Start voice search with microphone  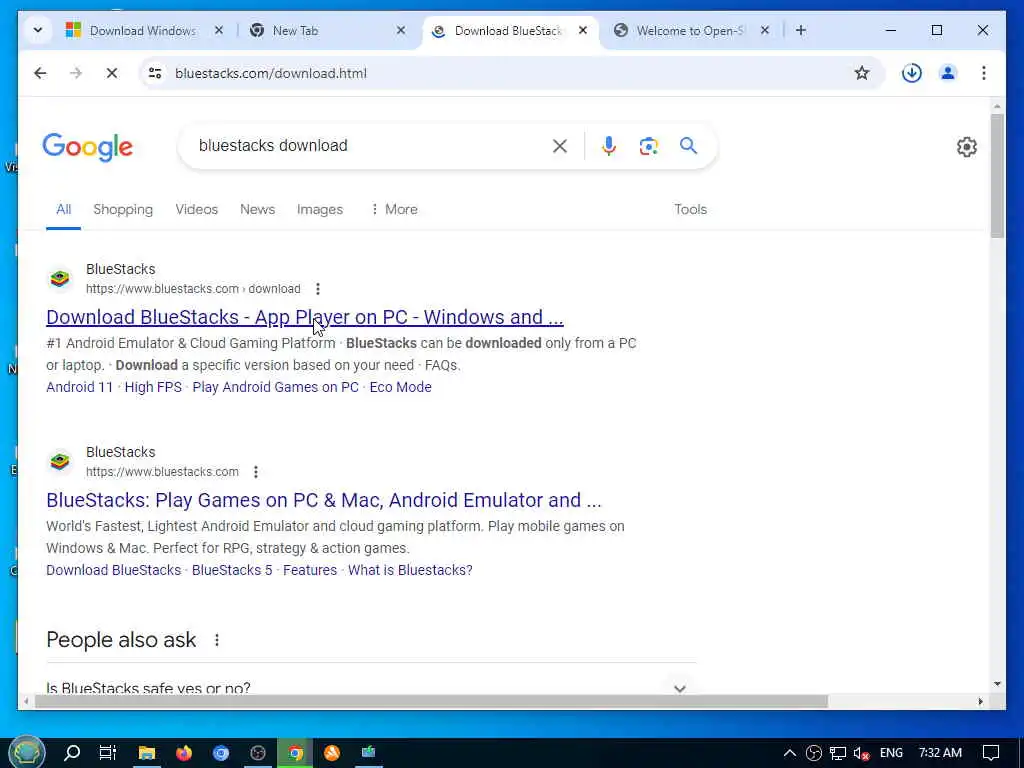click(609, 146)
